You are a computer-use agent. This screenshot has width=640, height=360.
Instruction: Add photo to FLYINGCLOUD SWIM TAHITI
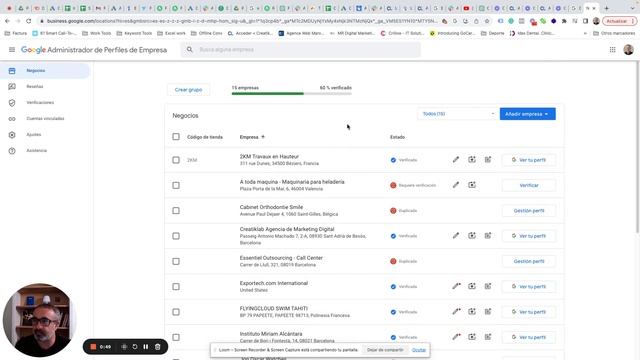tap(472, 311)
